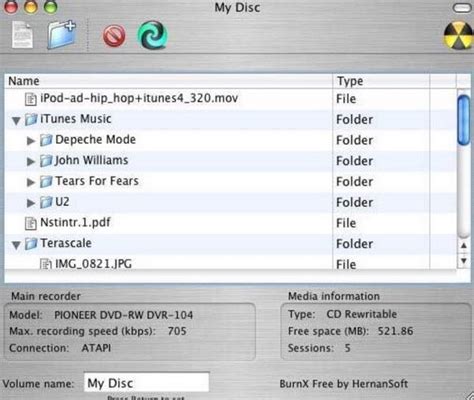Select the Nstintr.1.pdf row name
Screen dimensions: 474x400
click(x=75, y=222)
